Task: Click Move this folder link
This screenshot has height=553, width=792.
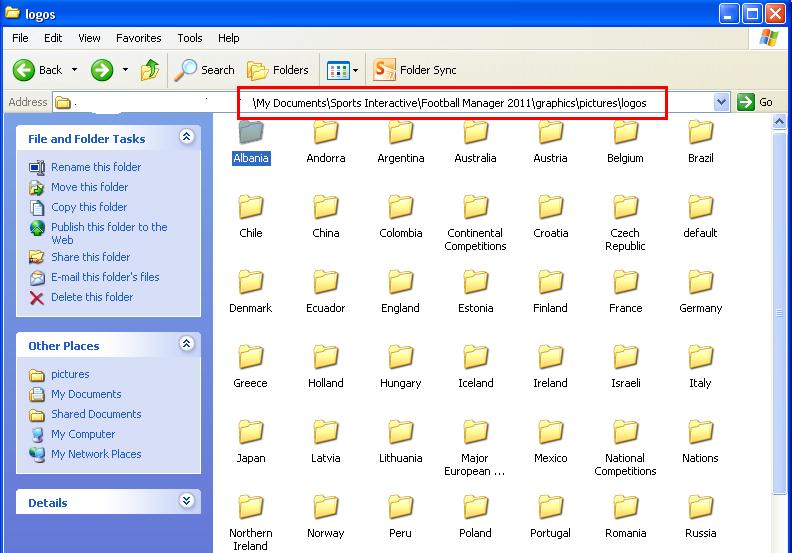Action: [89, 187]
